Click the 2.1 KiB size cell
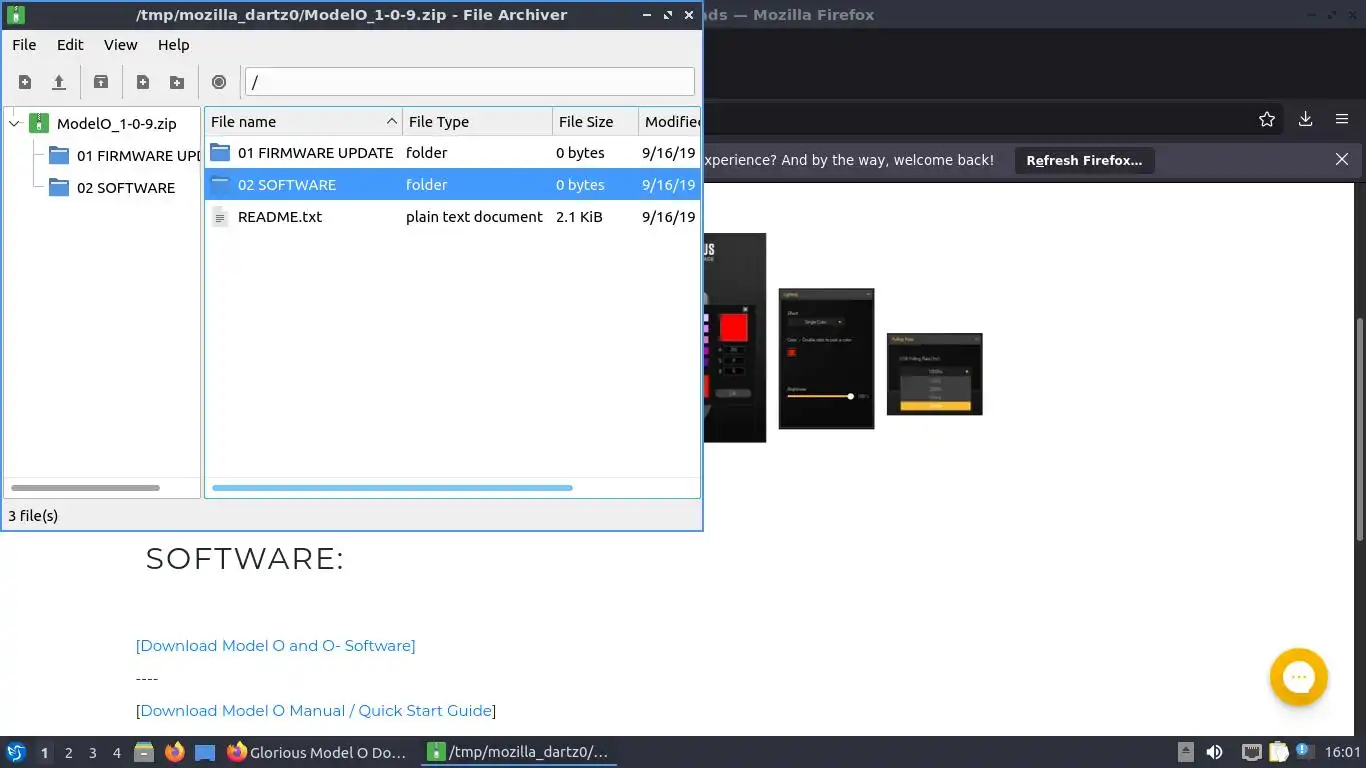 (x=579, y=217)
